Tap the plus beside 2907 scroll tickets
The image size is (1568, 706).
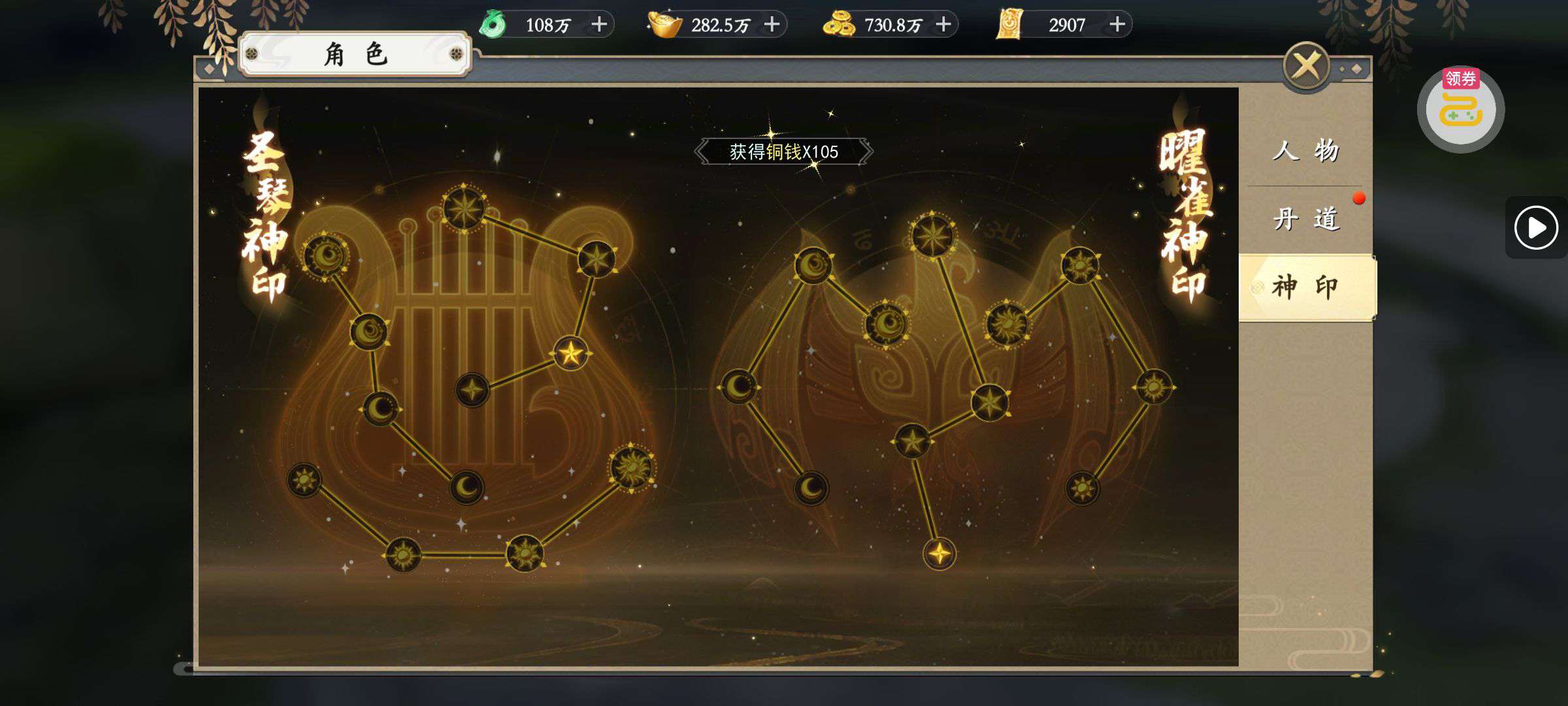pos(1117,25)
